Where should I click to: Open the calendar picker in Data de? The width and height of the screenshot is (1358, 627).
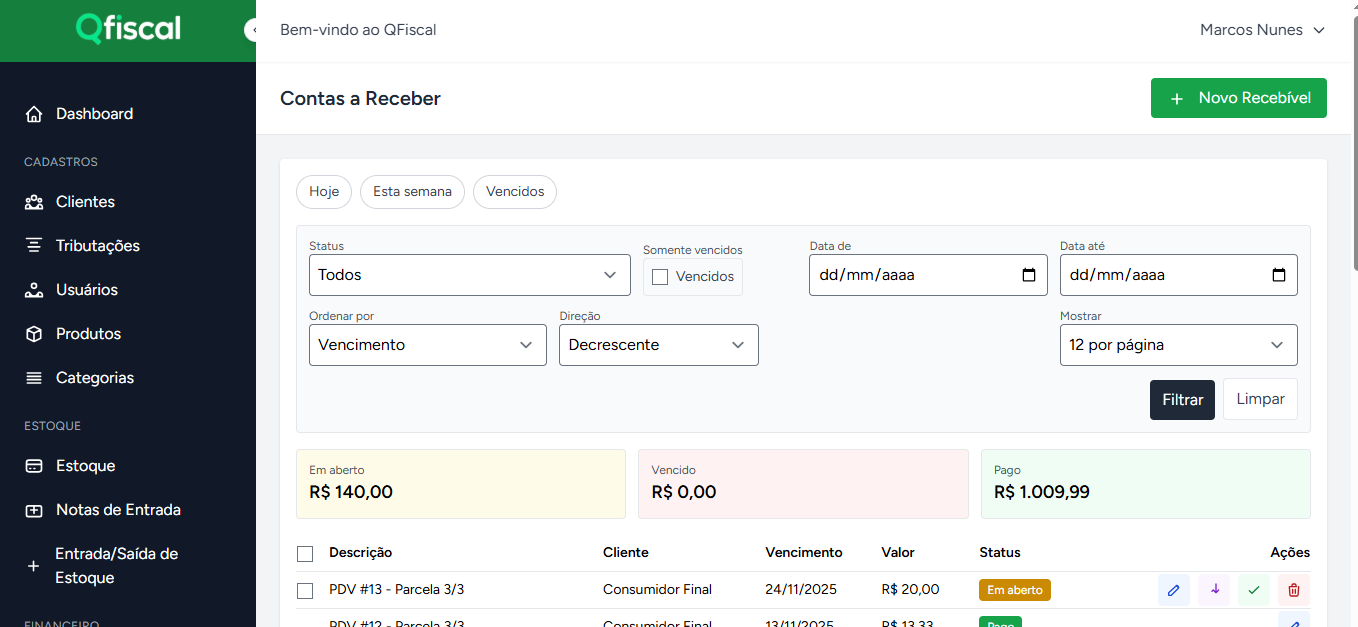(1029, 275)
